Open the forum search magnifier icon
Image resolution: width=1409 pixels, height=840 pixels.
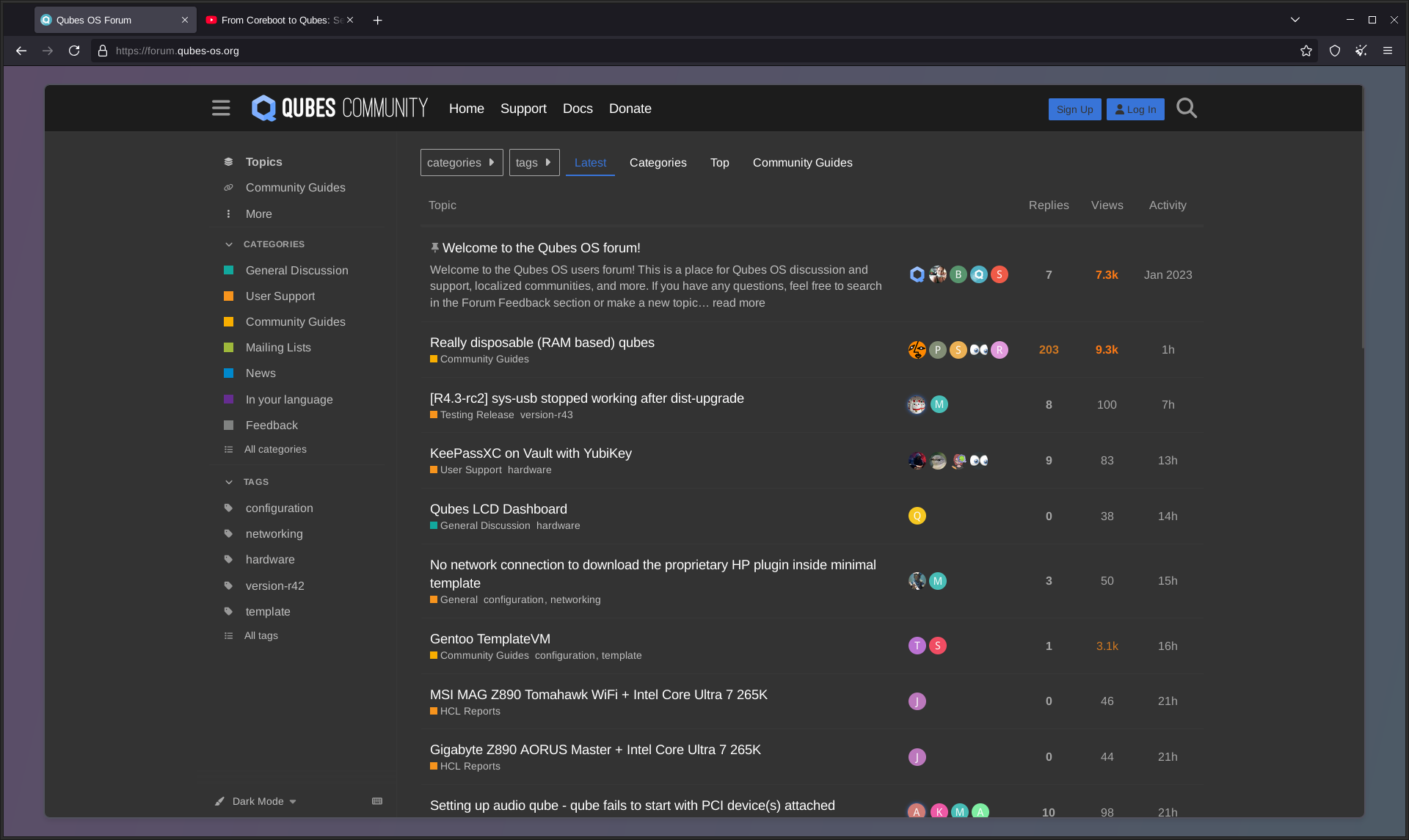click(1186, 109)
